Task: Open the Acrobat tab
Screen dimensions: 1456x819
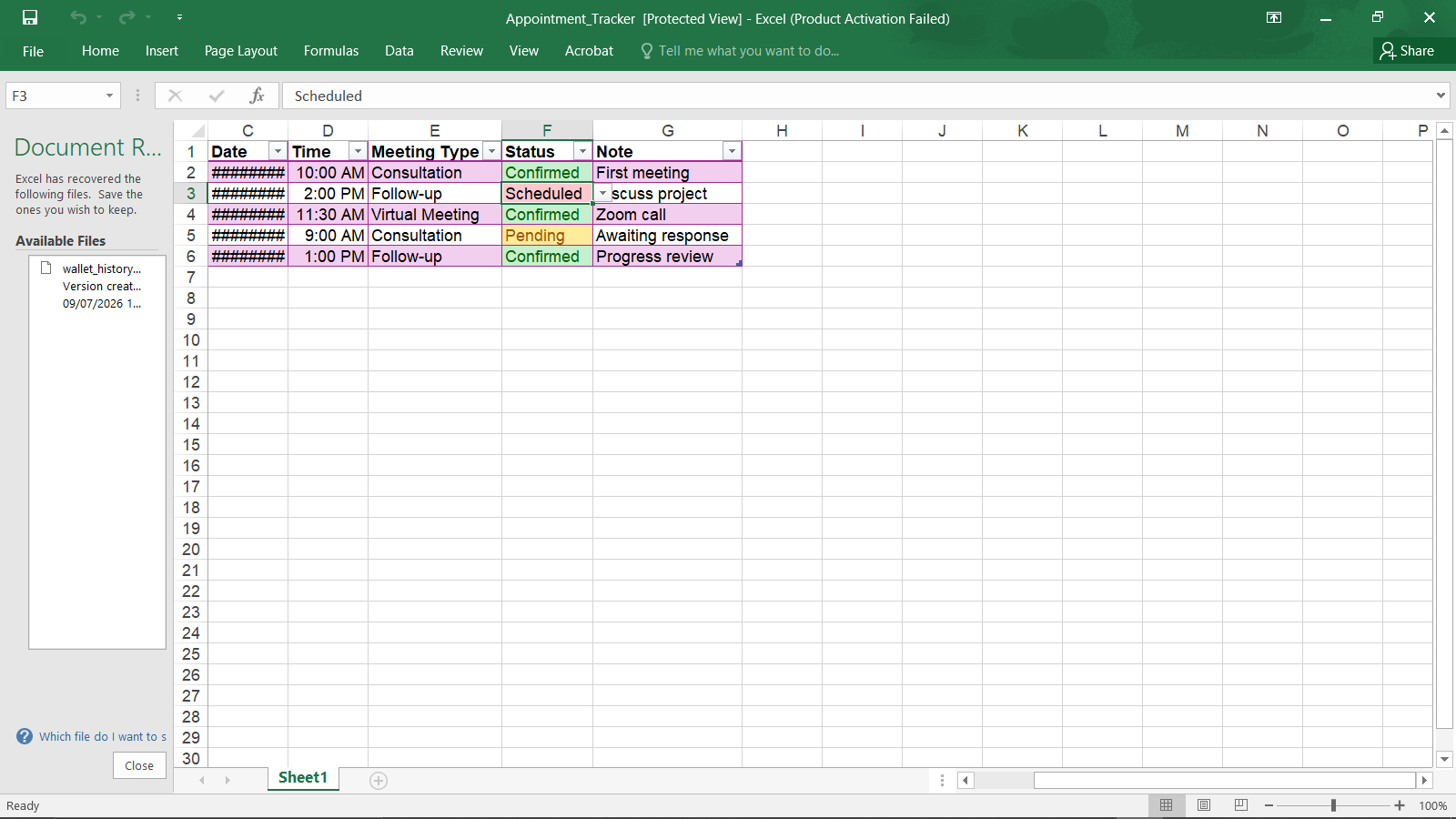Action: (589, 51)
